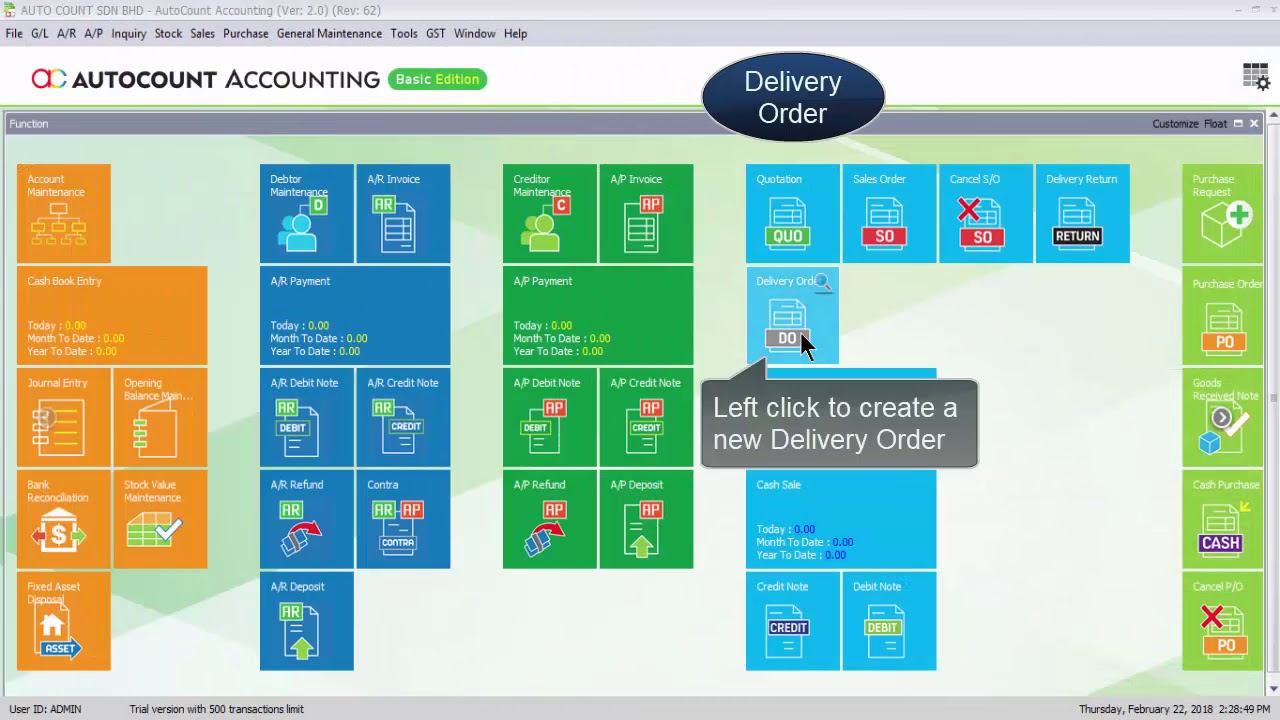Open Journal Entry tile

click(64, 417)
